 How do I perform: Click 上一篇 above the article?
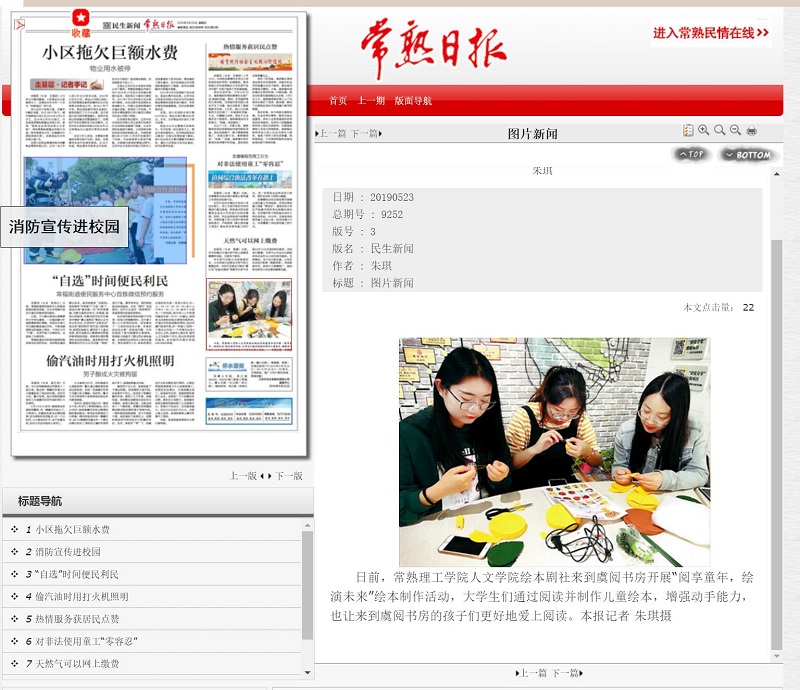point(331,134)
